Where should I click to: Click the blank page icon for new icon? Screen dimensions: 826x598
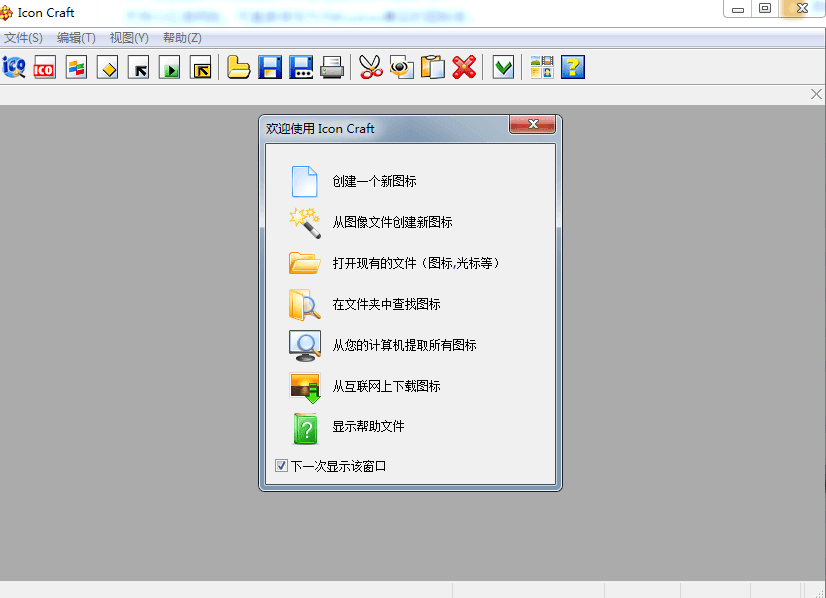pyautogui.click(x=304, y=181)
